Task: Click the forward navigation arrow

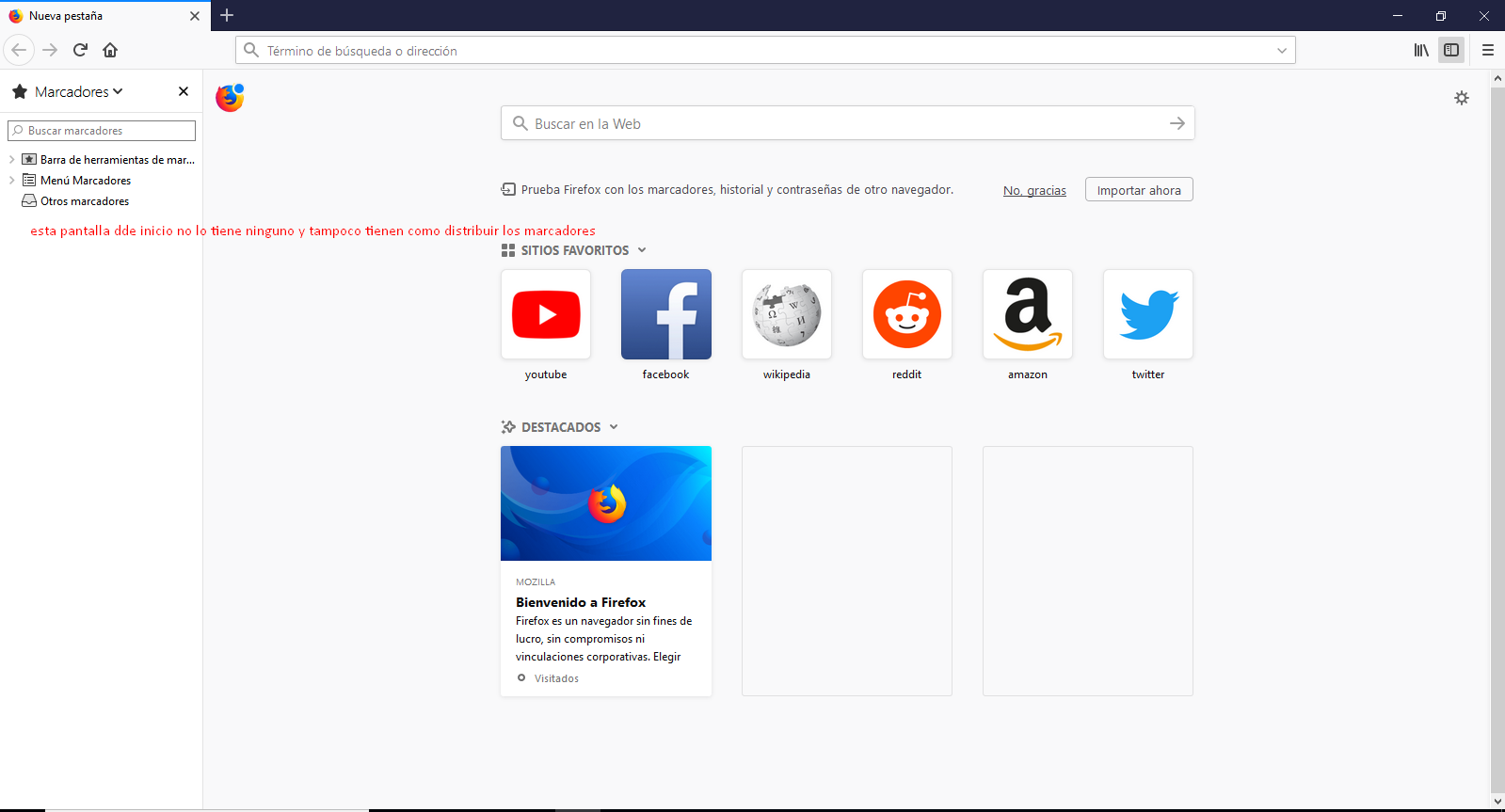Action: [51, 50]
